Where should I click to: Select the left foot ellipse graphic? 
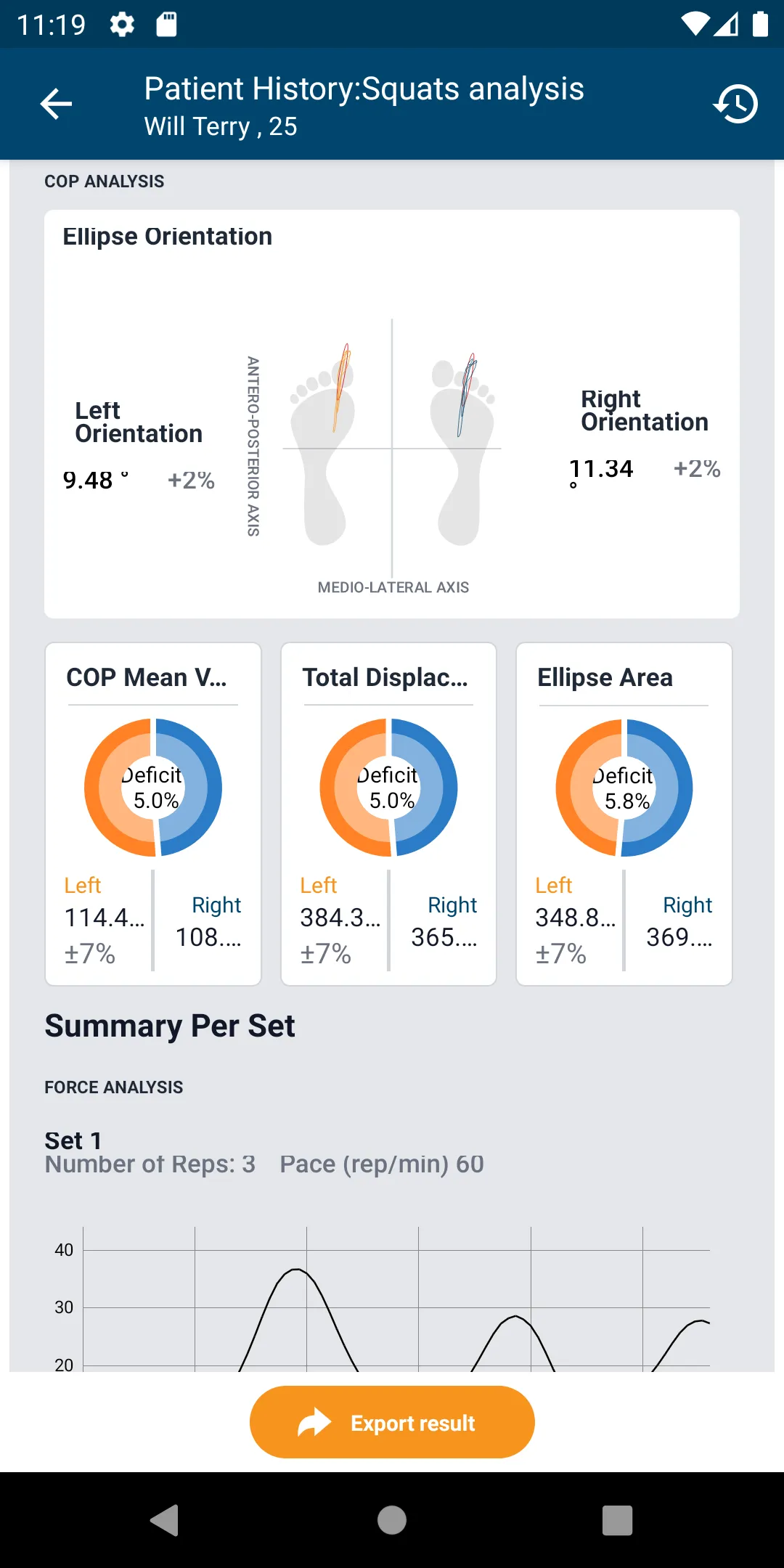pos(322,444)
